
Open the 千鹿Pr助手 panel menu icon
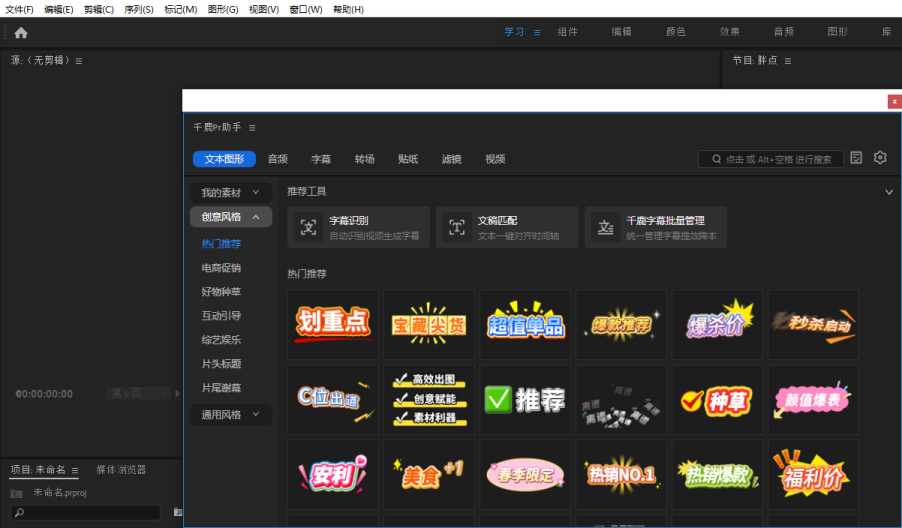tap(252, 127)
